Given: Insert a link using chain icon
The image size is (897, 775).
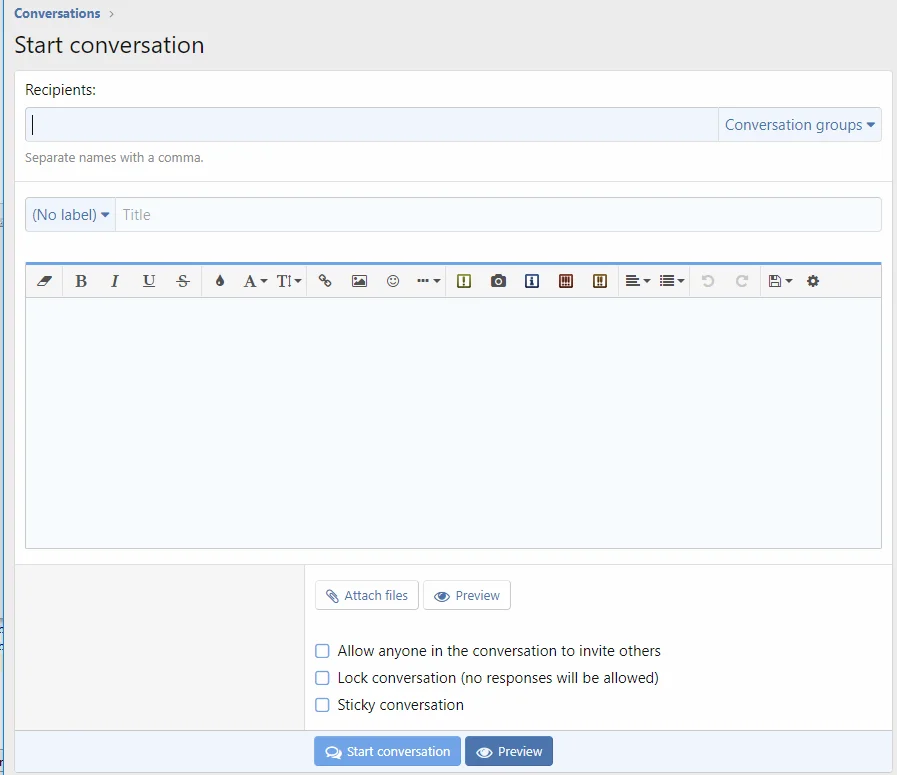Looking at the screenshot, I should click(x=325, y=281).
